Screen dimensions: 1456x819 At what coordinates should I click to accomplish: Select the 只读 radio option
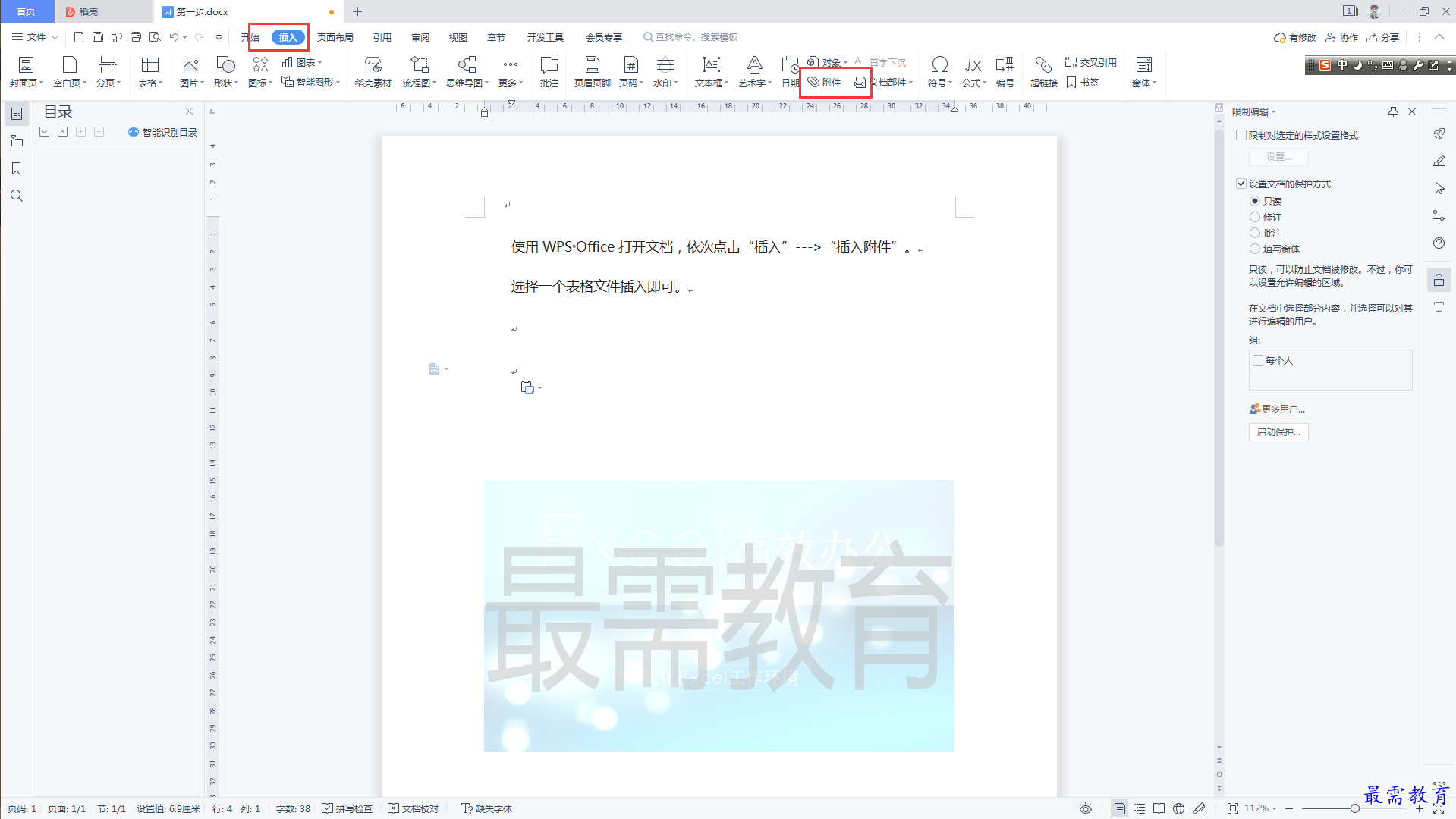click(x=1255, y=201)
